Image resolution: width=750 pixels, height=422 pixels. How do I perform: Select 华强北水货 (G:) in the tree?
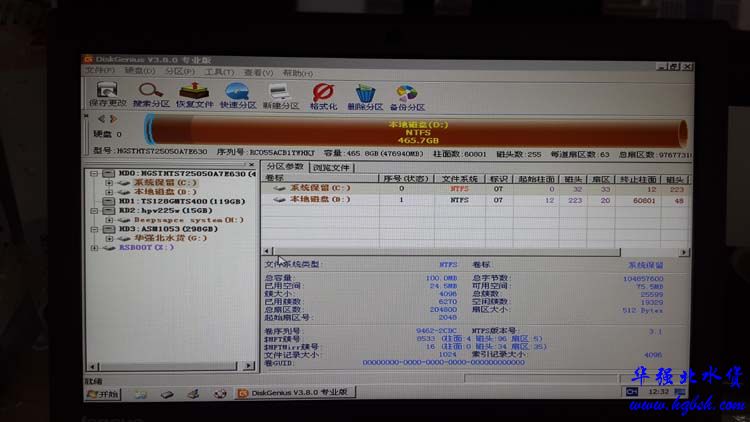(x=171, y=238)
